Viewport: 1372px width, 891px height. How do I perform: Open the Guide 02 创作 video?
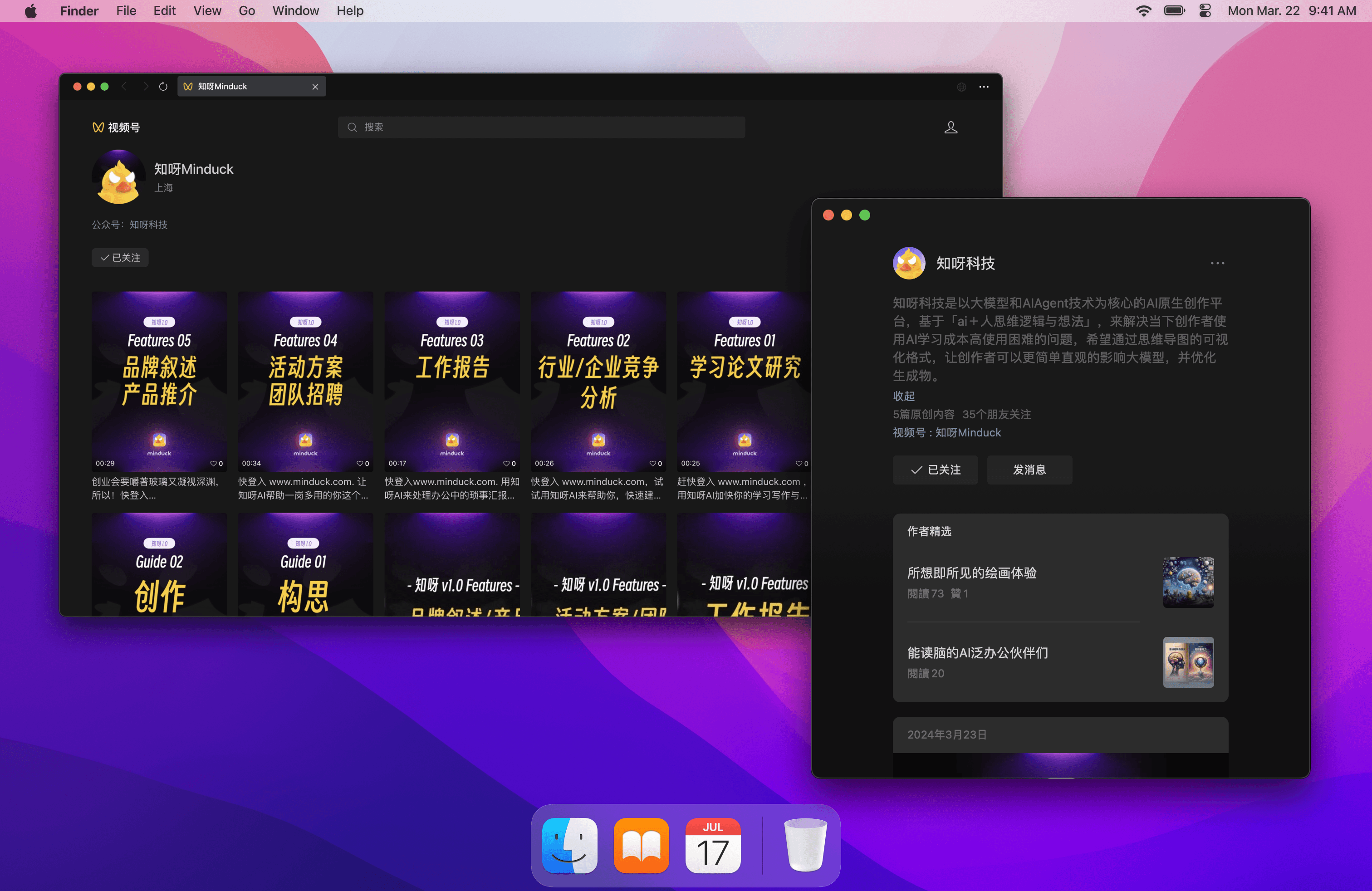pyautogui.click(x=159, y=564)
